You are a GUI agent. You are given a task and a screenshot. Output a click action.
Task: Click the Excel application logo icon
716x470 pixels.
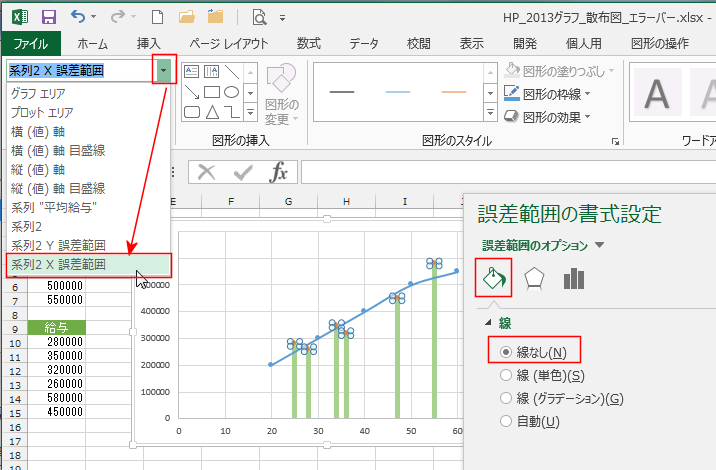coord(20,17)
